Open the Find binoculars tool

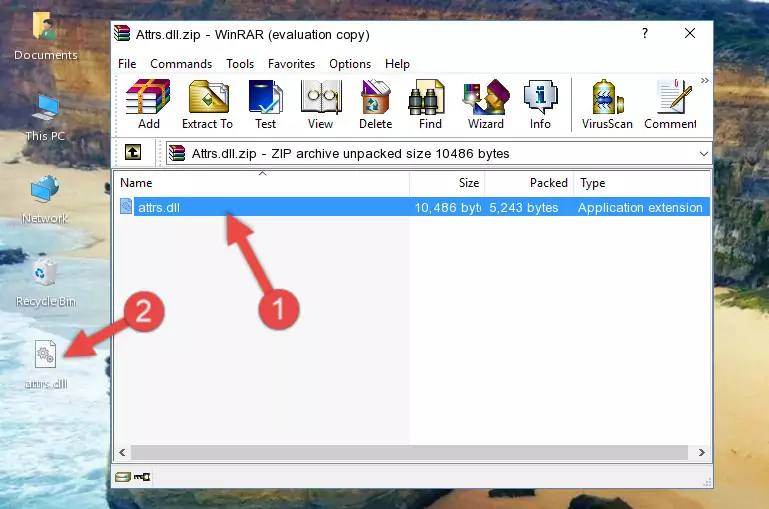click(430, 104)
